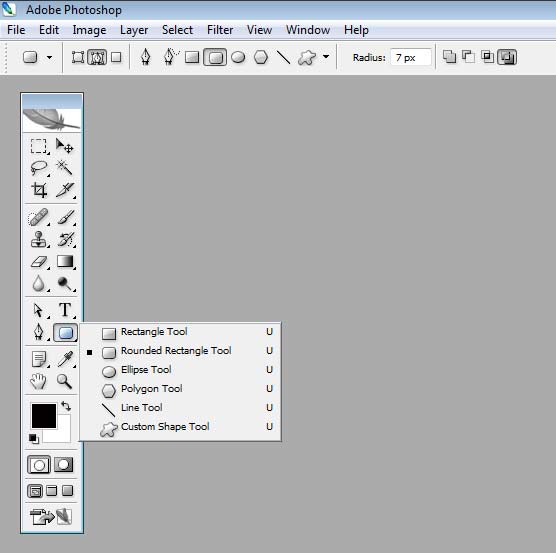The height and width of the screenshot is (553, 556).
Task: Click the Freeform Pen tool in options bar
Action: [x=171, y=57]
